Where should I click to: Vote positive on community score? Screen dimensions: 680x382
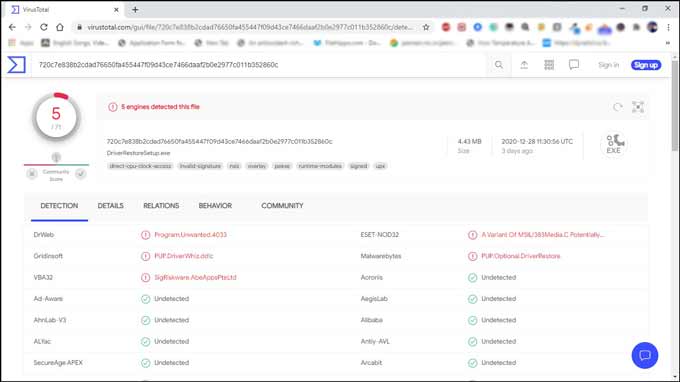click(81, 174)
